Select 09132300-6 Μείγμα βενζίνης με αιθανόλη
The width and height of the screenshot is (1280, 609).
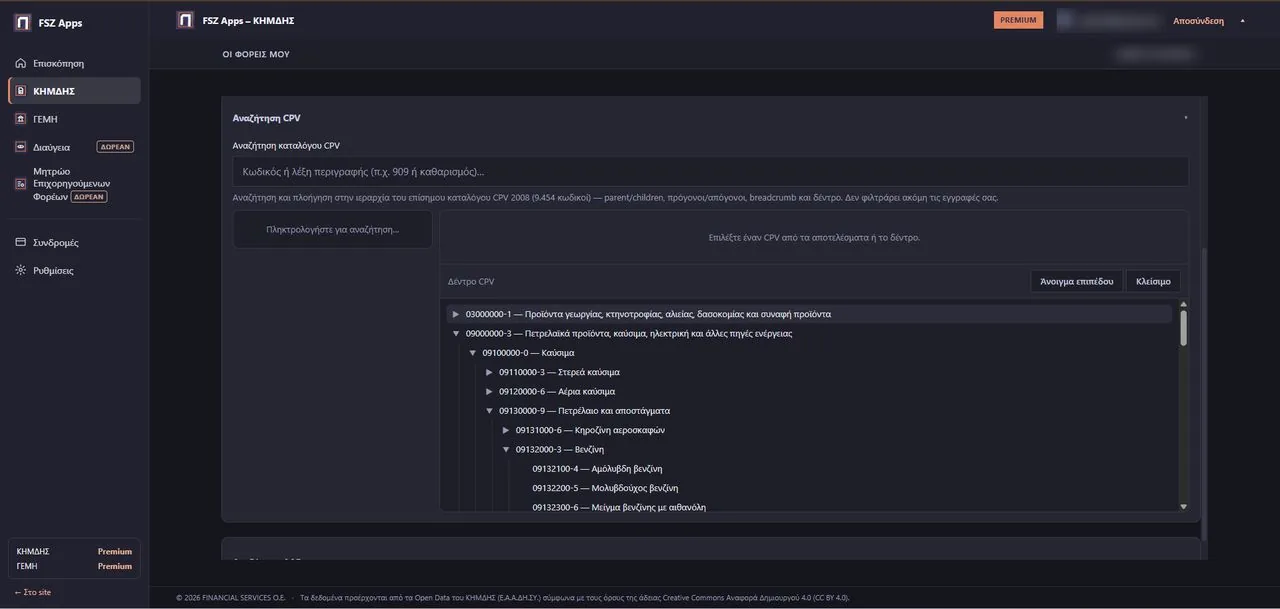coord(619,507)
